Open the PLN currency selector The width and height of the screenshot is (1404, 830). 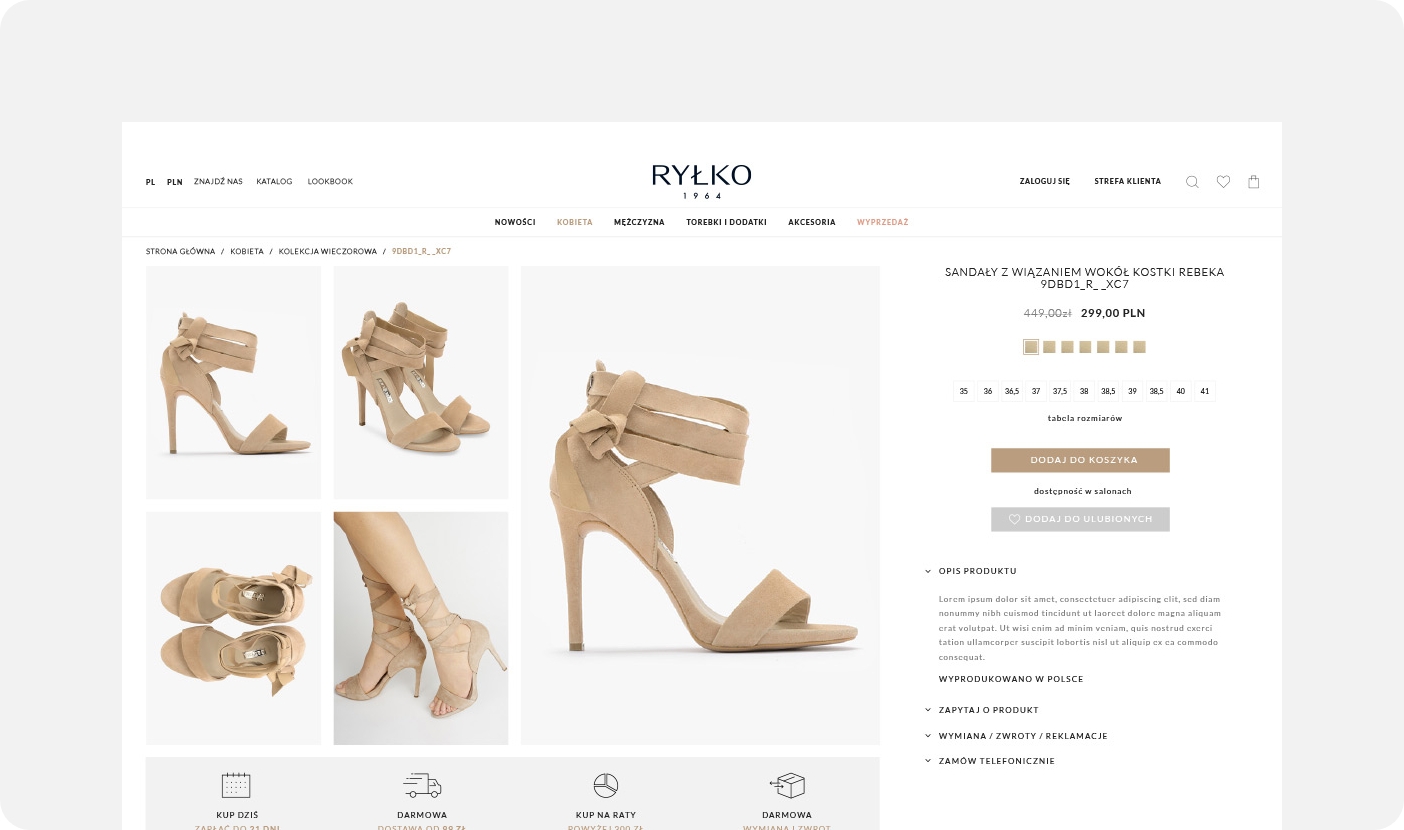pos(175,182)
